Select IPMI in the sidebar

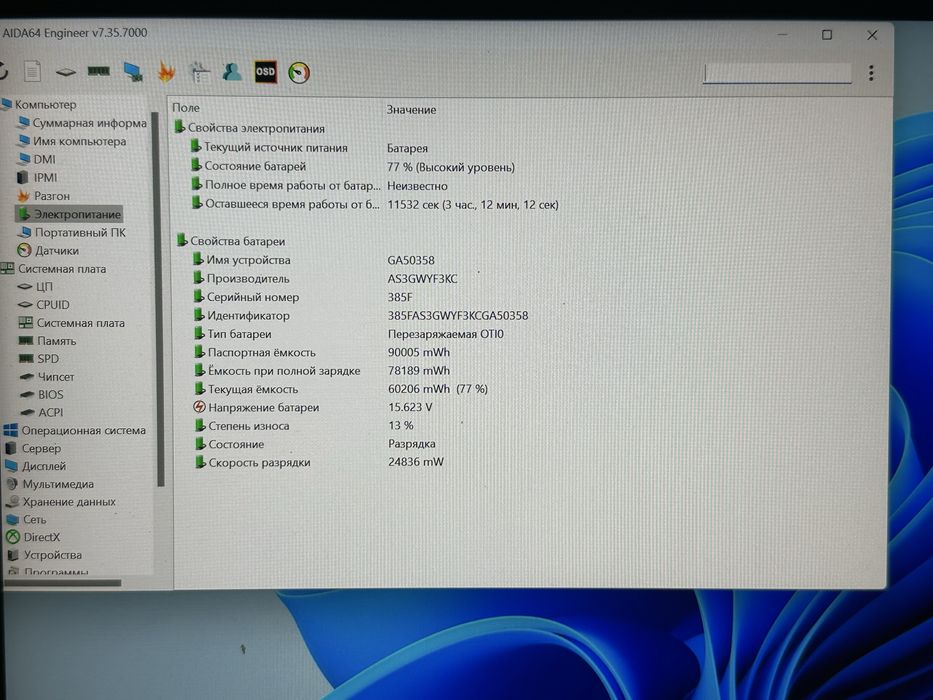(x=37, y=177)
